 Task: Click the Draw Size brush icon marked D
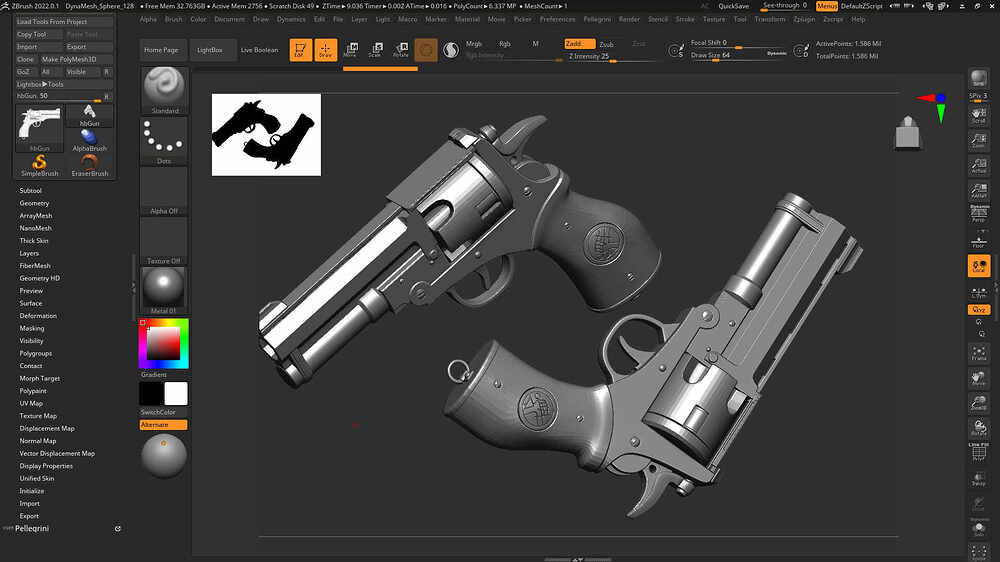point(801,50)
